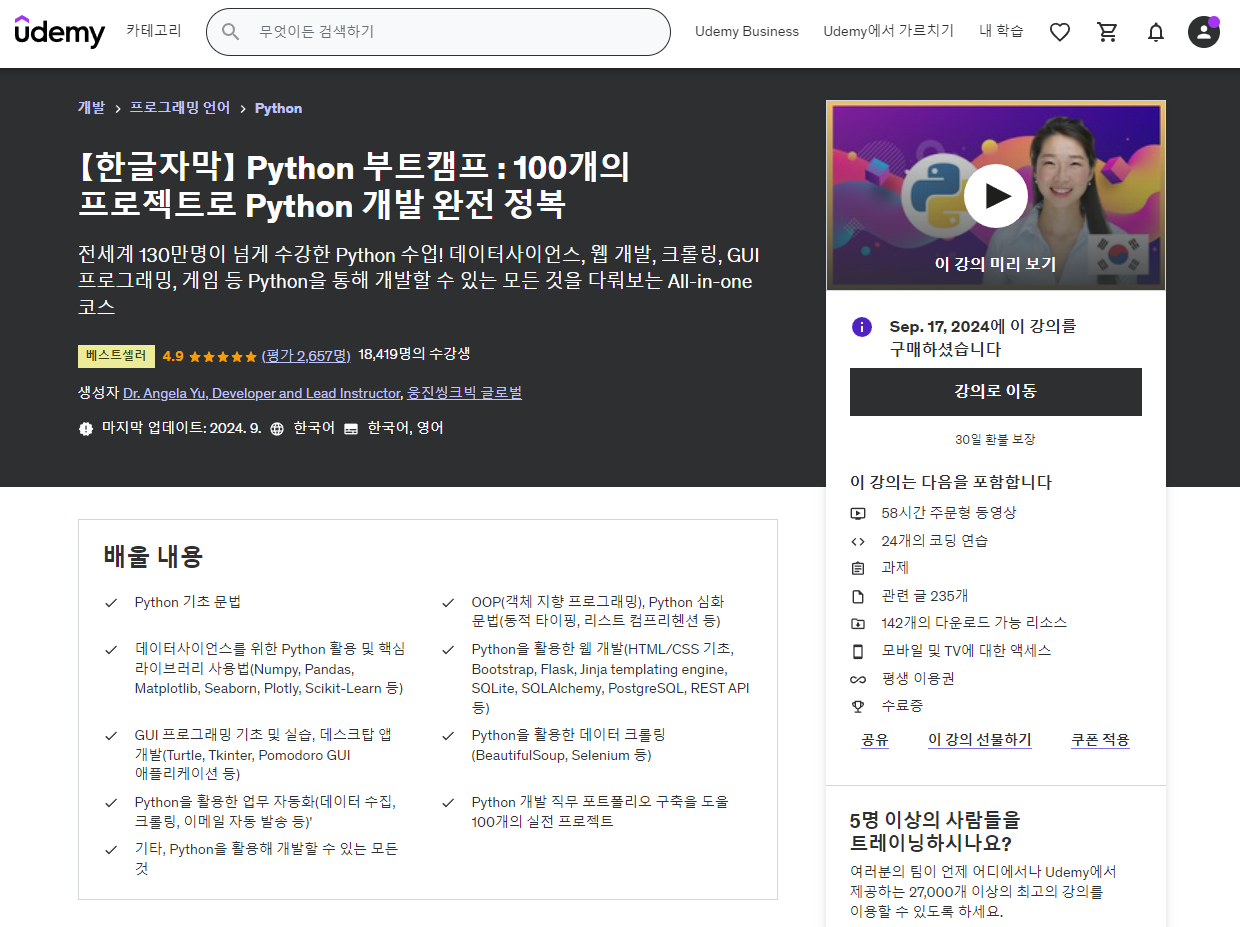The image size is (1240, 927).
Task: Click 5명 이상의 사람들을 트레이닝하시나요? heading
Action: (935, 832)
